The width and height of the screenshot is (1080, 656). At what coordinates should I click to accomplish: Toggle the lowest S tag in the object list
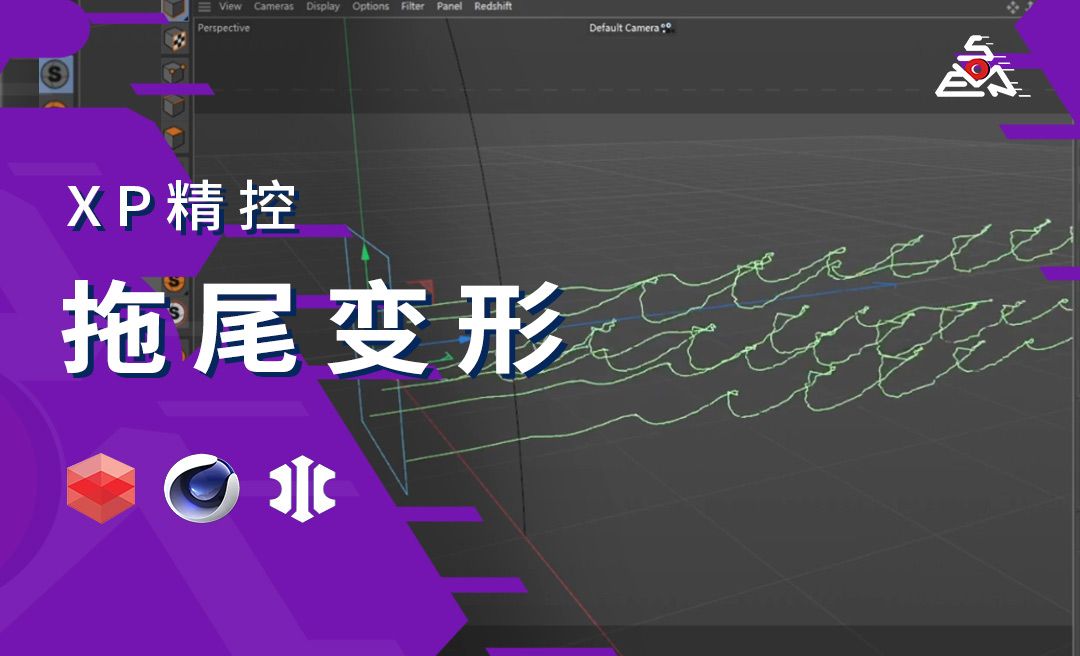(x=177, y=312)
